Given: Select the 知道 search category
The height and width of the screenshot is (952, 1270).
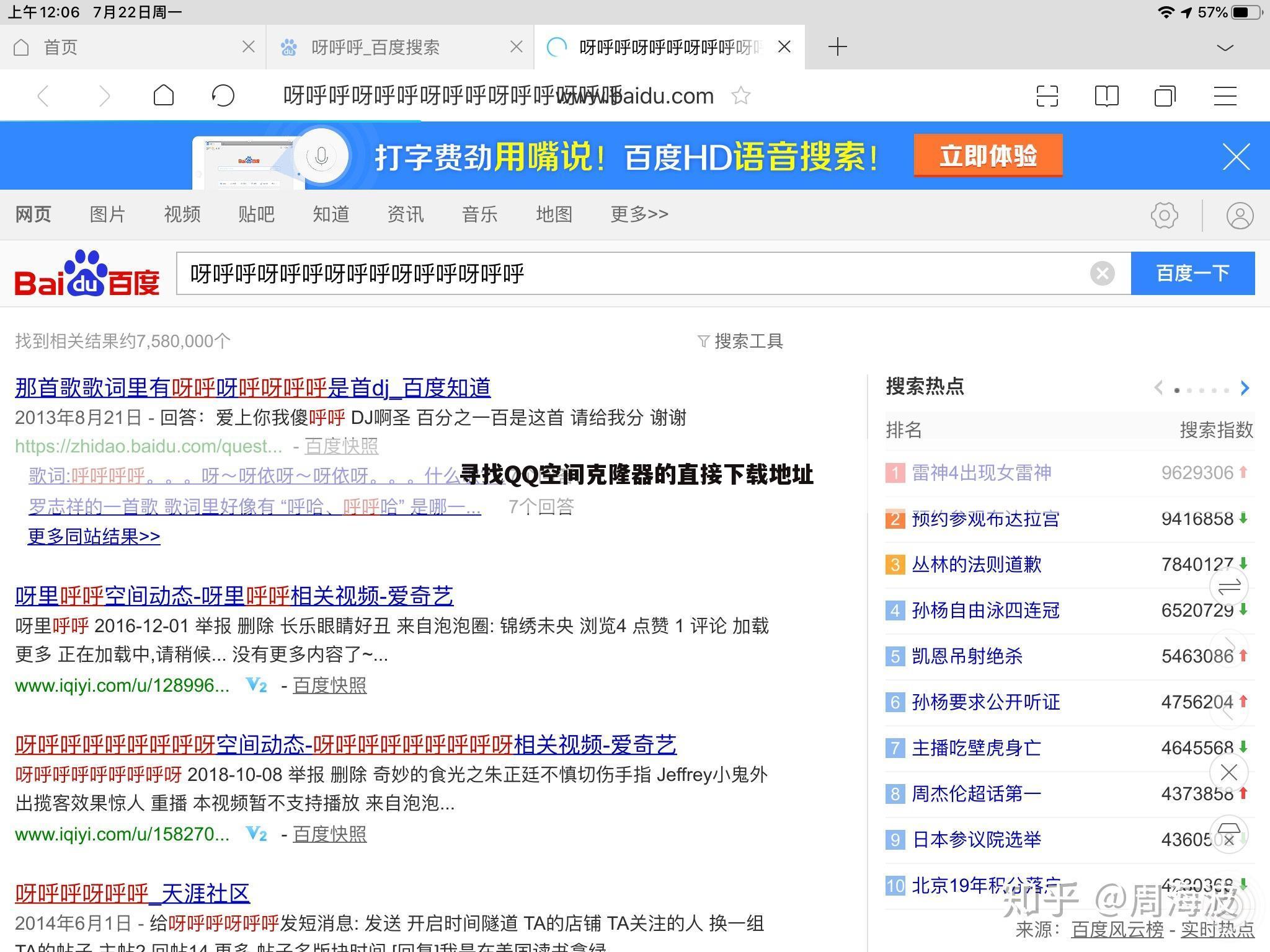Looking at the screenshot, I should (331, 214).
